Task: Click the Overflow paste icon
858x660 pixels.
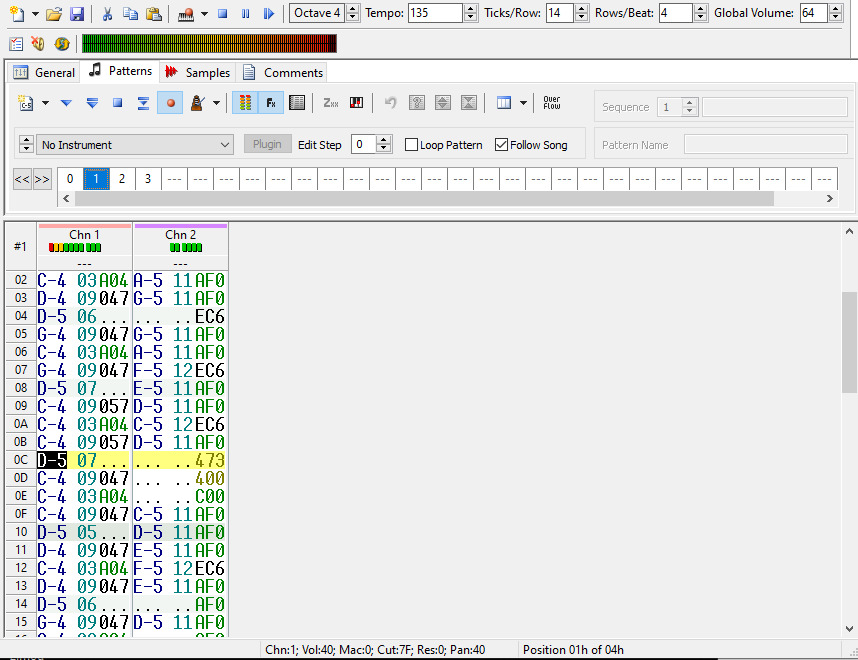Action: click(x=552, y=103)
